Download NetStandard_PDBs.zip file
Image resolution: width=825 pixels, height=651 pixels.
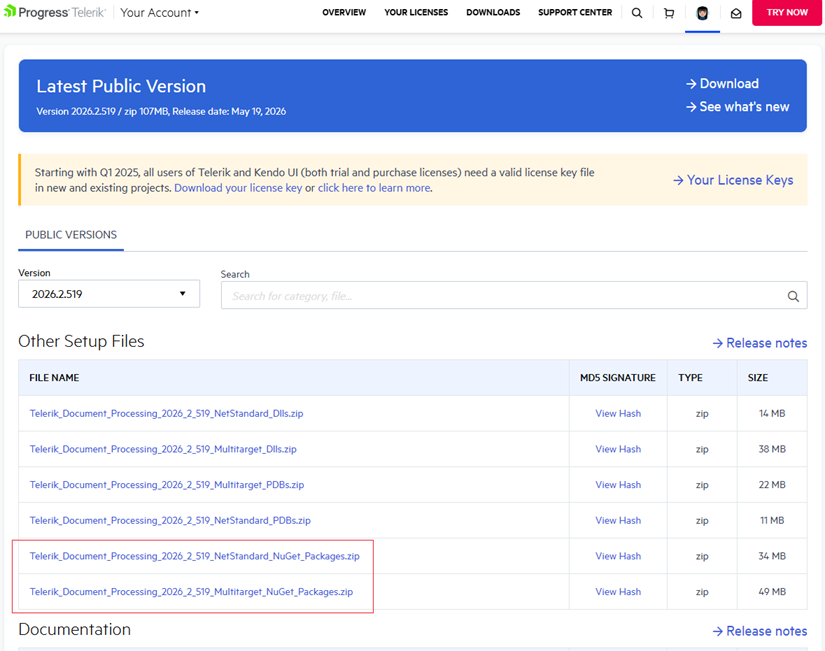click(170, 520)
